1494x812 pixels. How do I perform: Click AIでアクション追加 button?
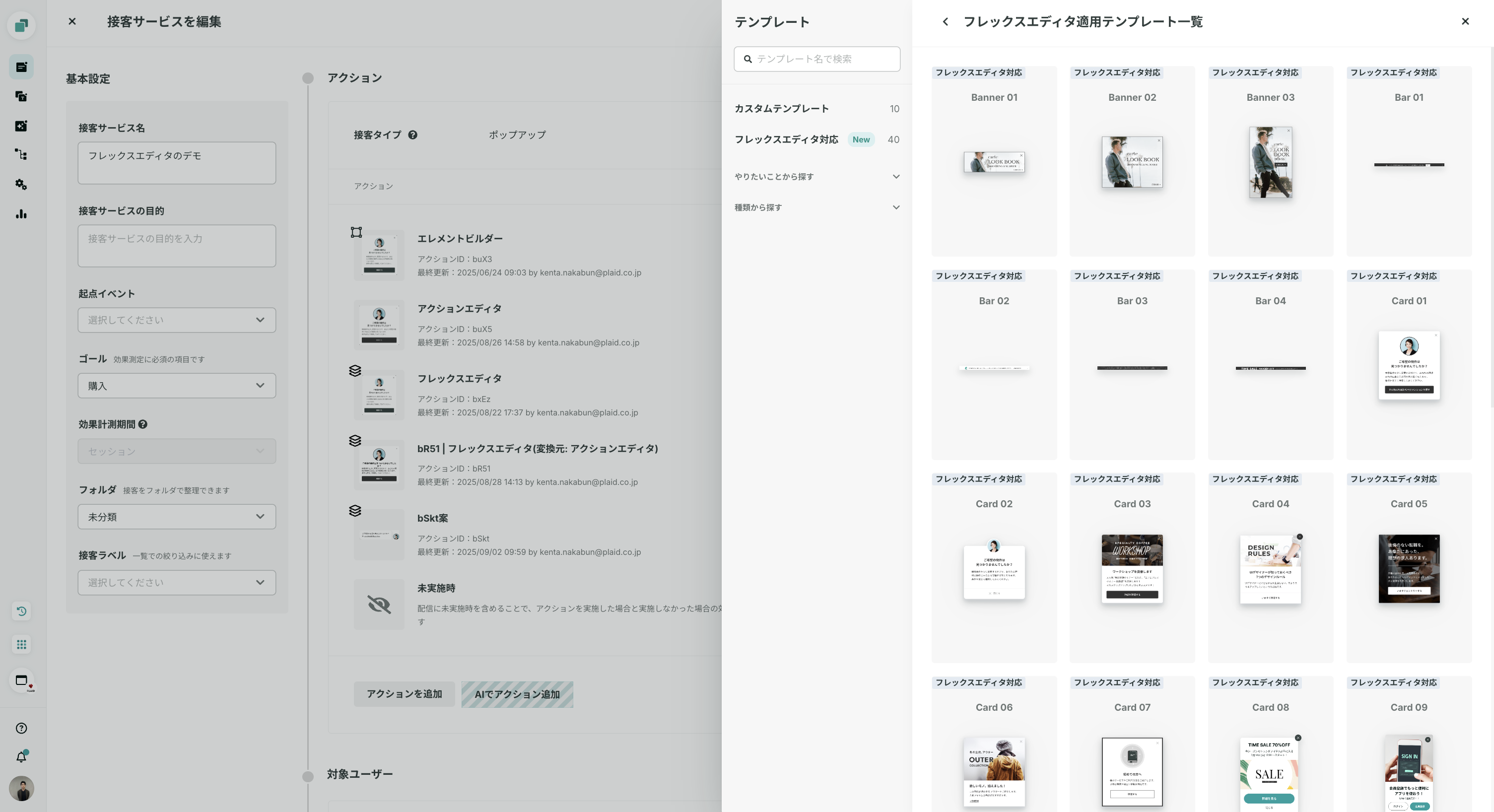(517, 694)
